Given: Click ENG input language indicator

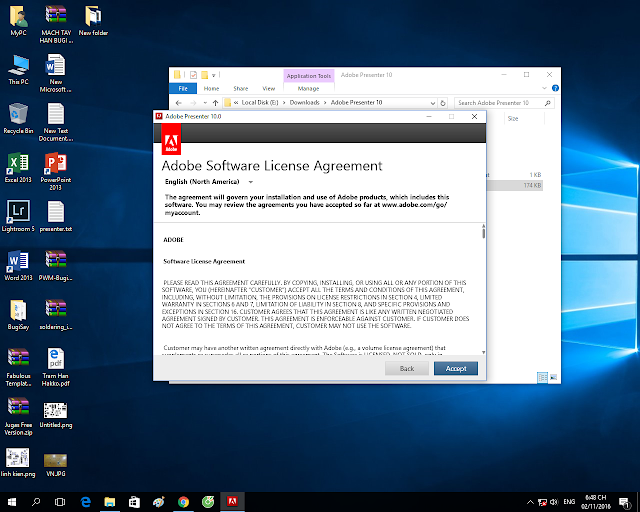Looking at the screenshot, I should pos(569,502).
